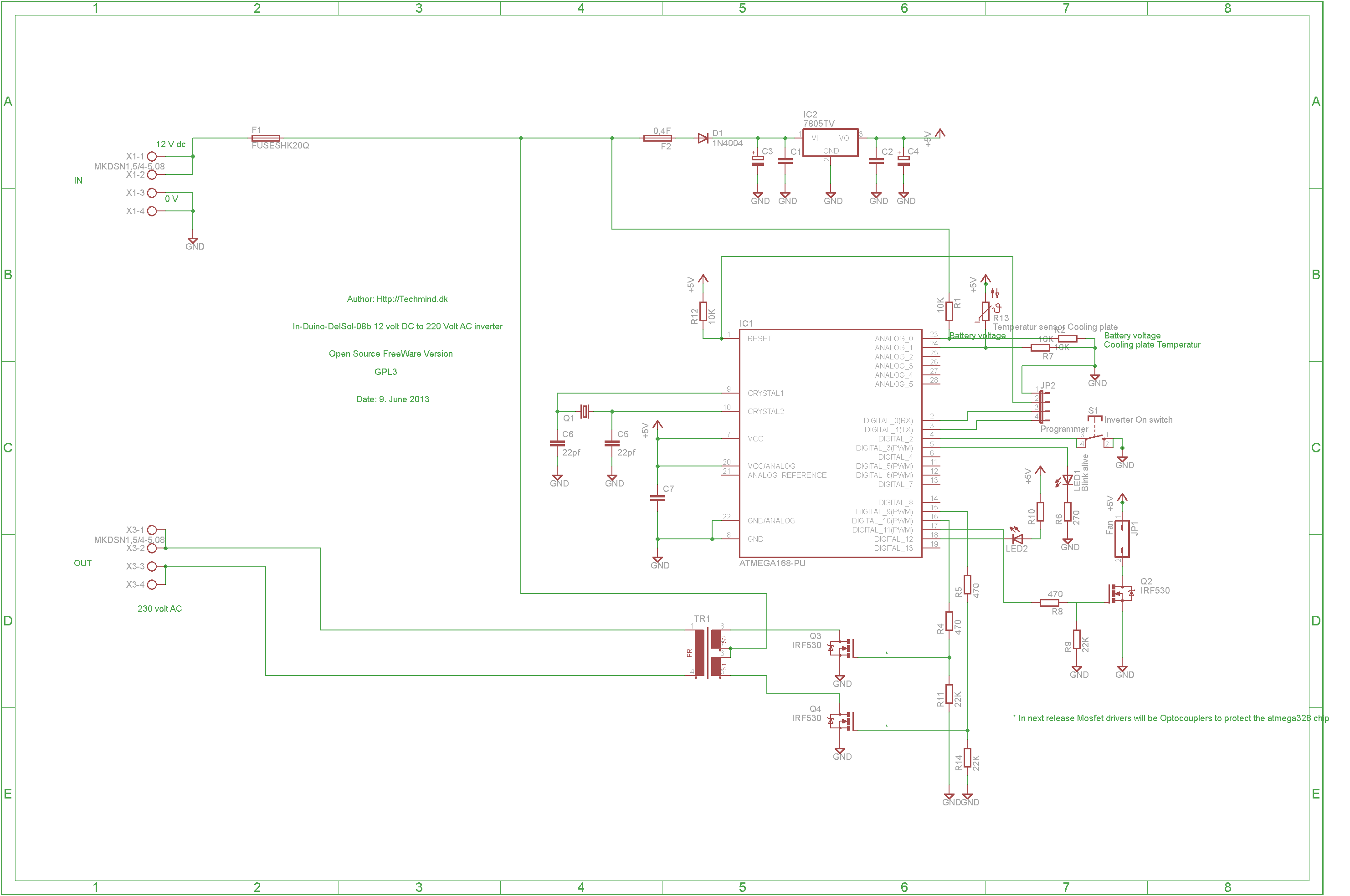The width and height of the screenshot is (1350, 896).
Task: Click the F1 fuse symbol
Action: pyautogui.click(x=266, y=138)
